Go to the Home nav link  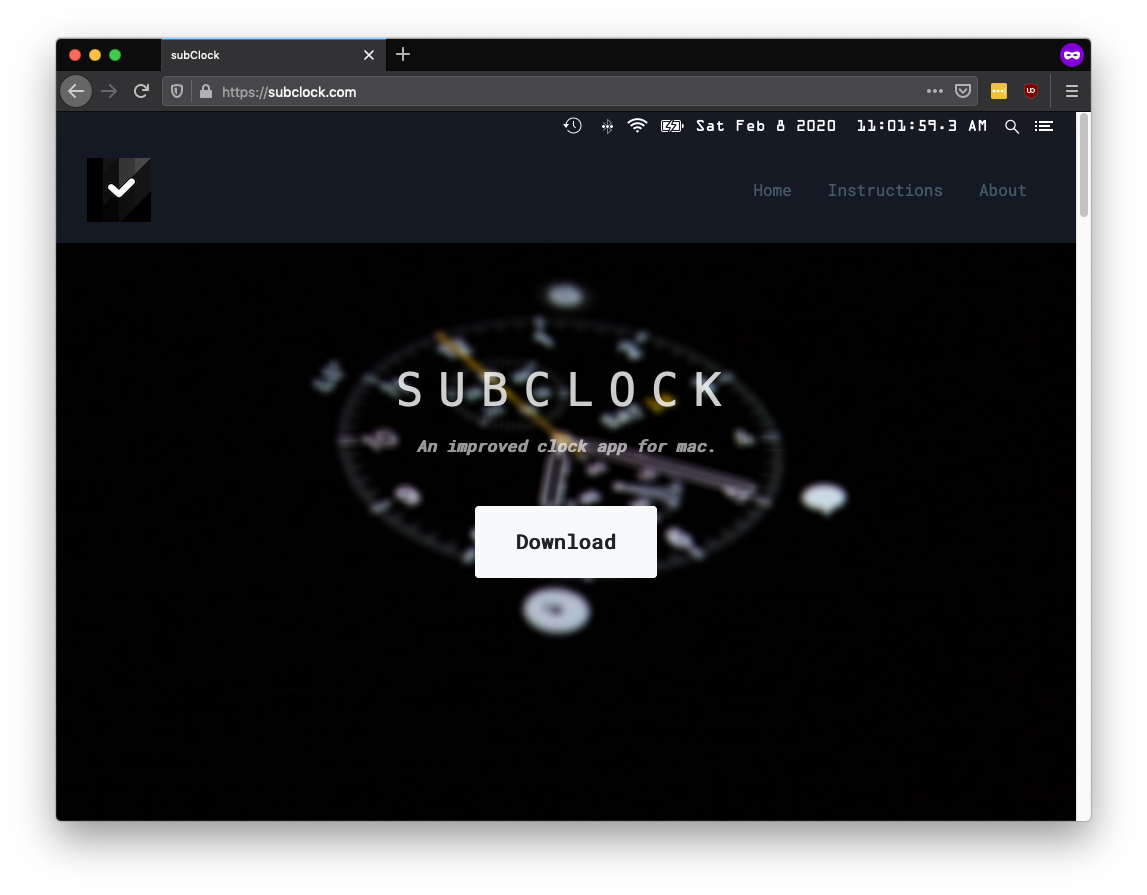[772, 190]
